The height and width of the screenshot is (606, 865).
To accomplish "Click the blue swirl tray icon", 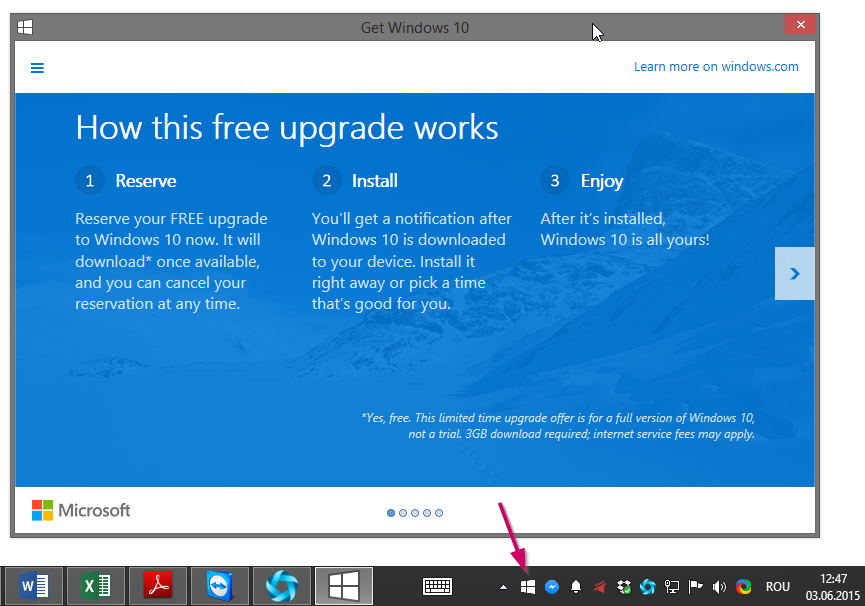I will pyautogui.click(x=648, y=587).
